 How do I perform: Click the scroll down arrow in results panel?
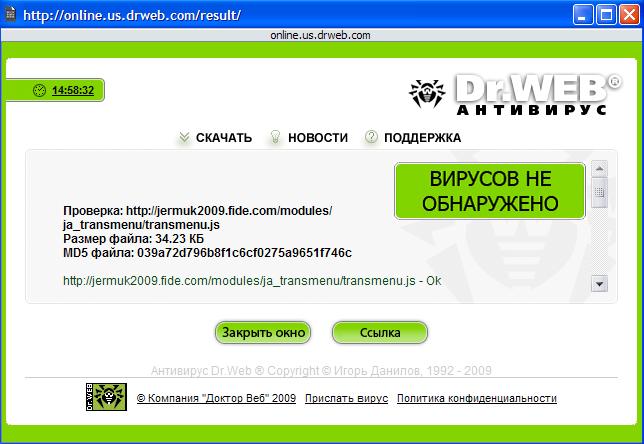click(599, 283)
